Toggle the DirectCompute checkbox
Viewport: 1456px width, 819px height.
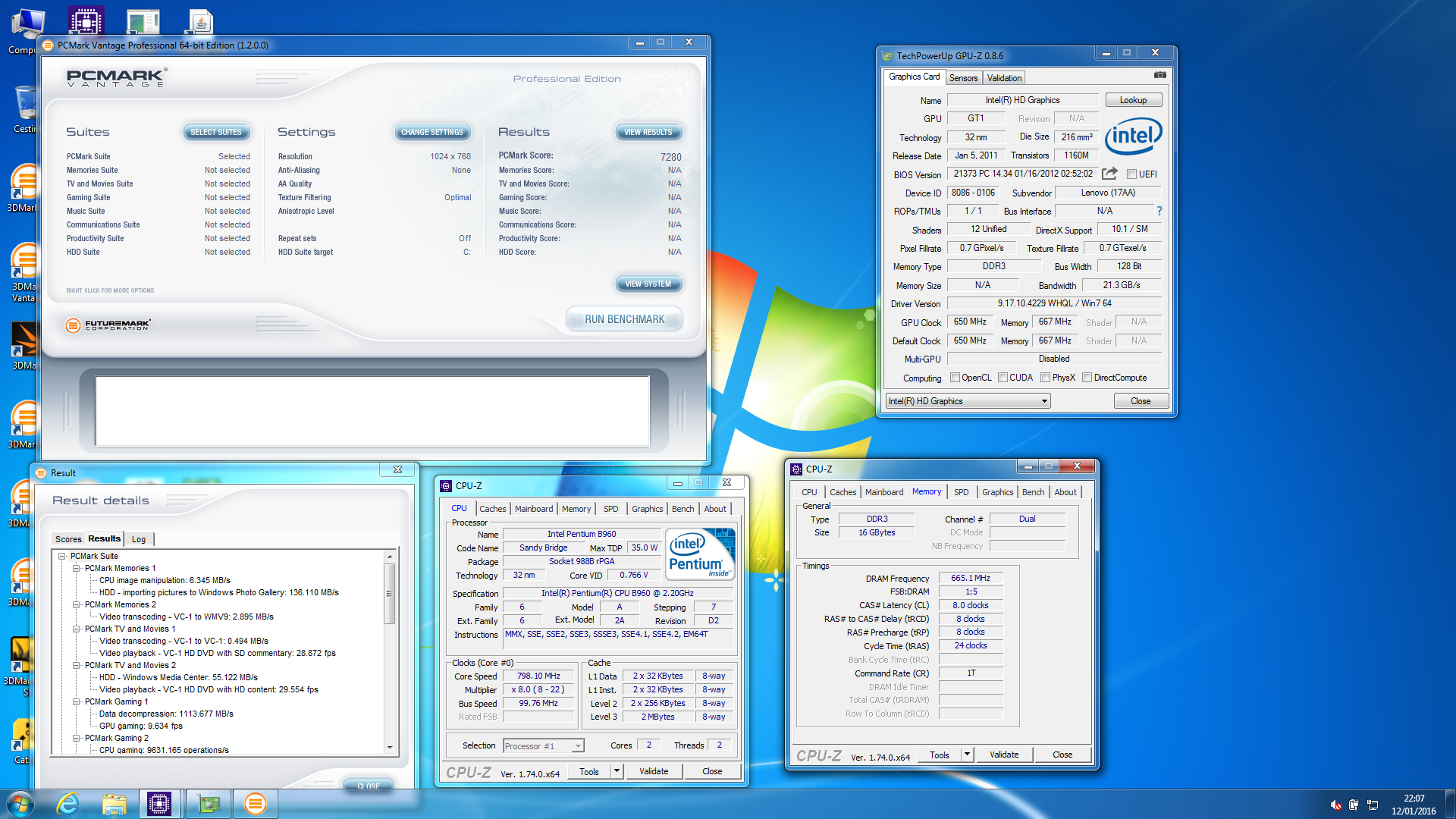[x=1087, y=378]
